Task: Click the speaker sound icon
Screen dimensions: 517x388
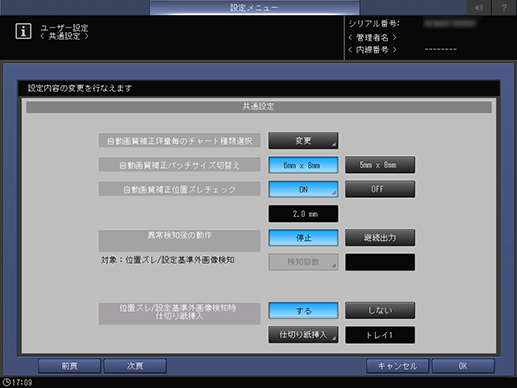Action: (x=479, y=7)
